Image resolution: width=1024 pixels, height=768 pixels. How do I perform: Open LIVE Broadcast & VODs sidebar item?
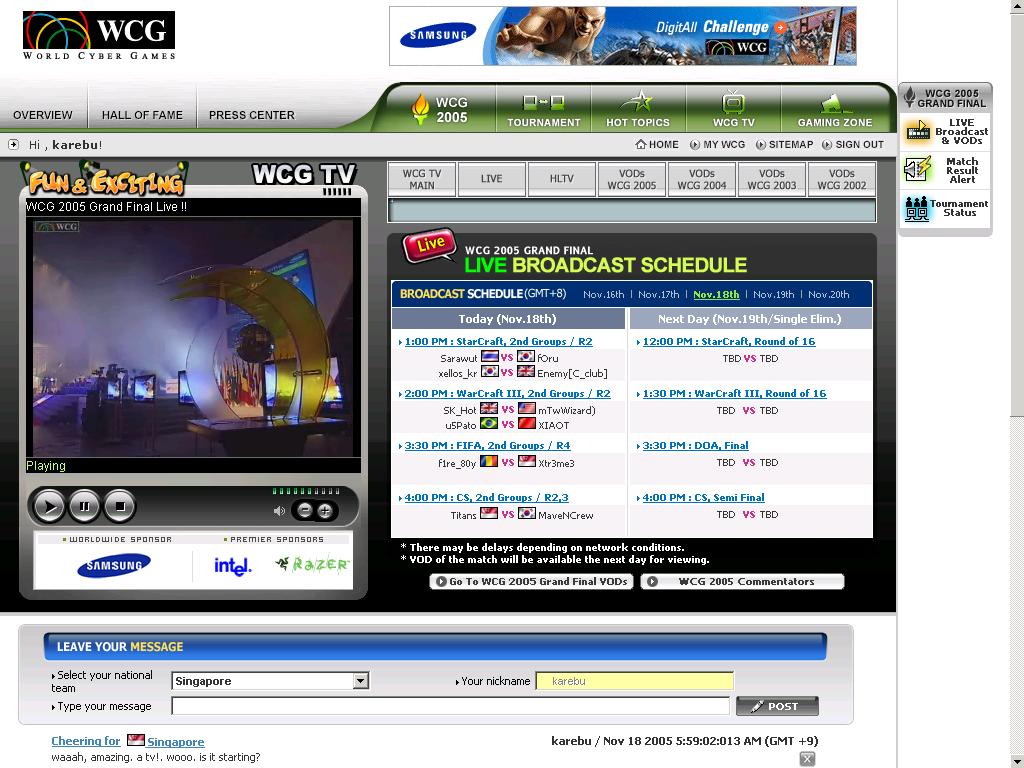click(x=946, y=131)
